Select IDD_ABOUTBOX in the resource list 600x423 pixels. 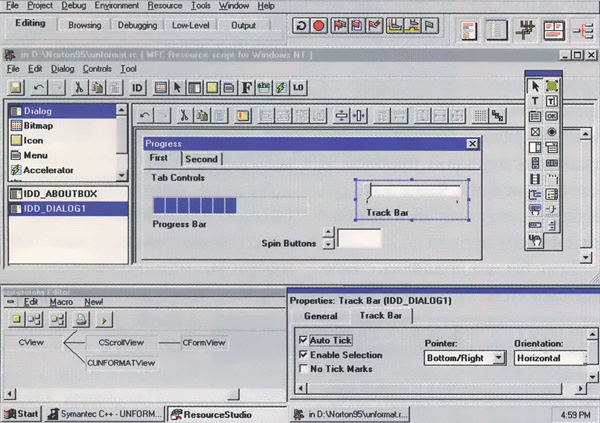[56, 193]
